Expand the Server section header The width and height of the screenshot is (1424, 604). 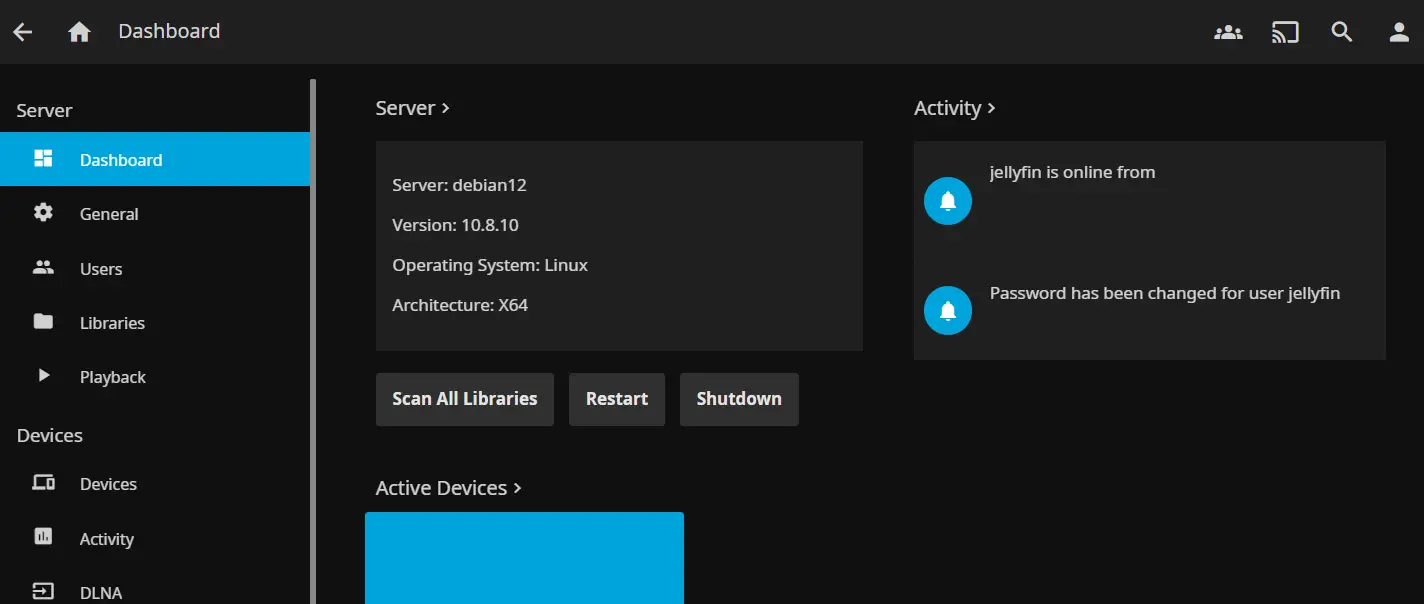pos(412,108)
